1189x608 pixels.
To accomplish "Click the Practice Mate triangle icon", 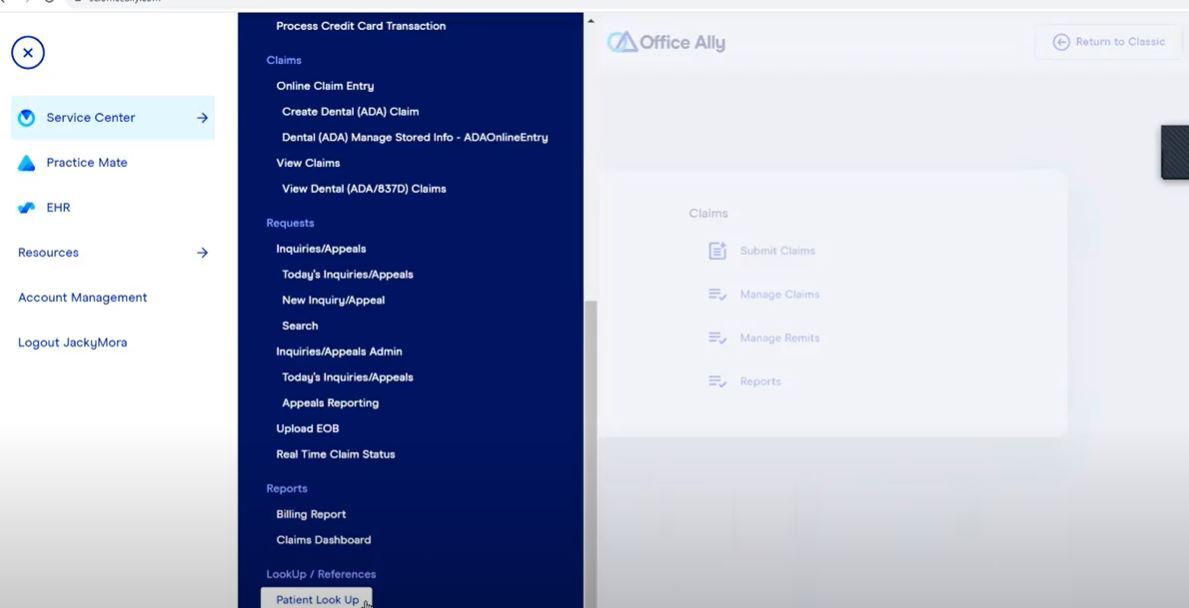I will pyautogui.click(x=27, y=163).
